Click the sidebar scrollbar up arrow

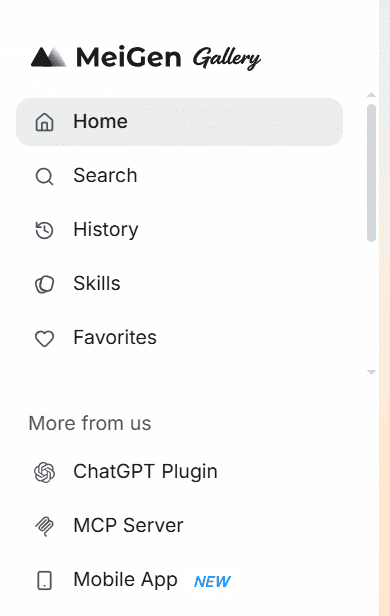point(371,95)
